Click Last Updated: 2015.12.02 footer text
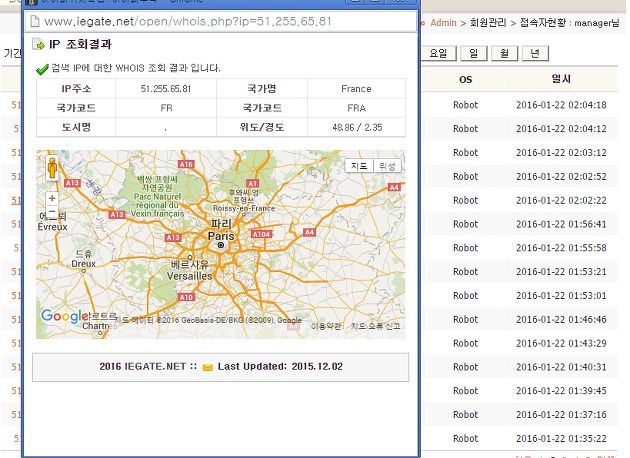 pyautogui.click(x=280, y=366)
